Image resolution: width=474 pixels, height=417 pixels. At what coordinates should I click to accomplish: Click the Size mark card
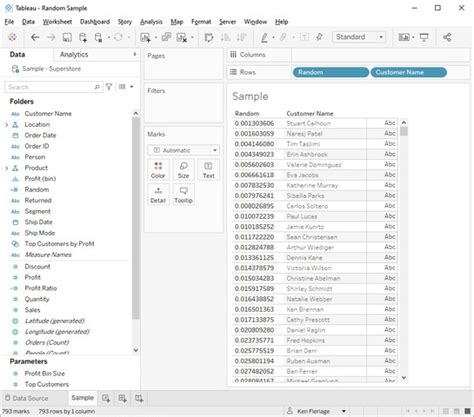tap(183, 170)
